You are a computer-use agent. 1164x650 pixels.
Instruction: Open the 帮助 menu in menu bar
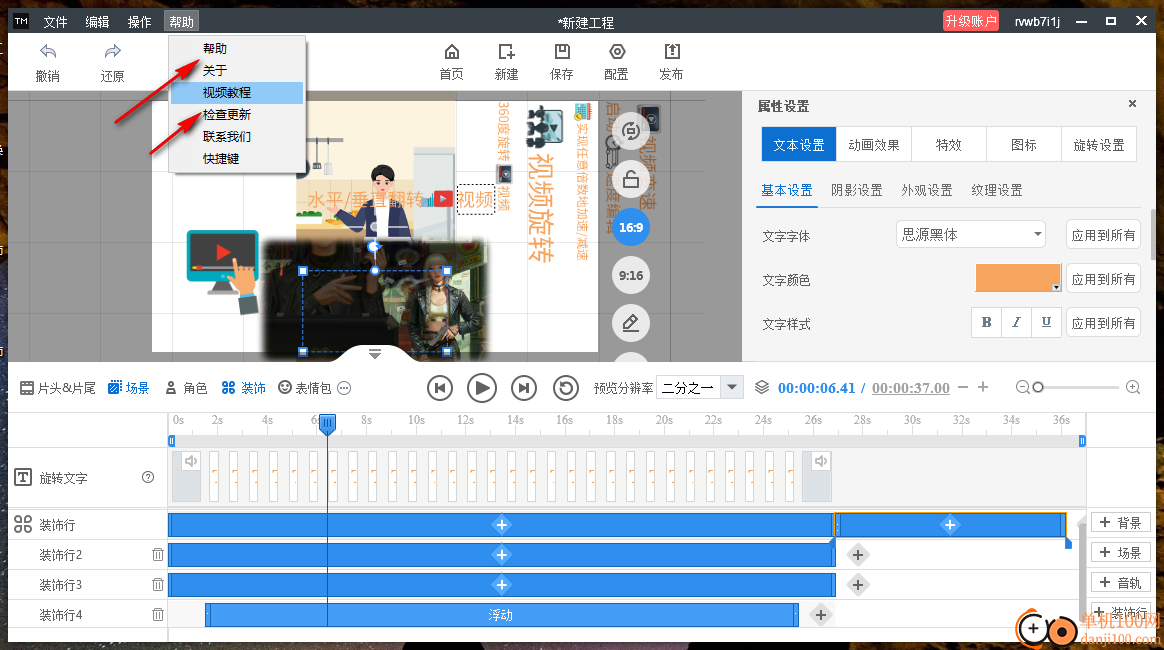pyautogui.click(x=181, y=22)
